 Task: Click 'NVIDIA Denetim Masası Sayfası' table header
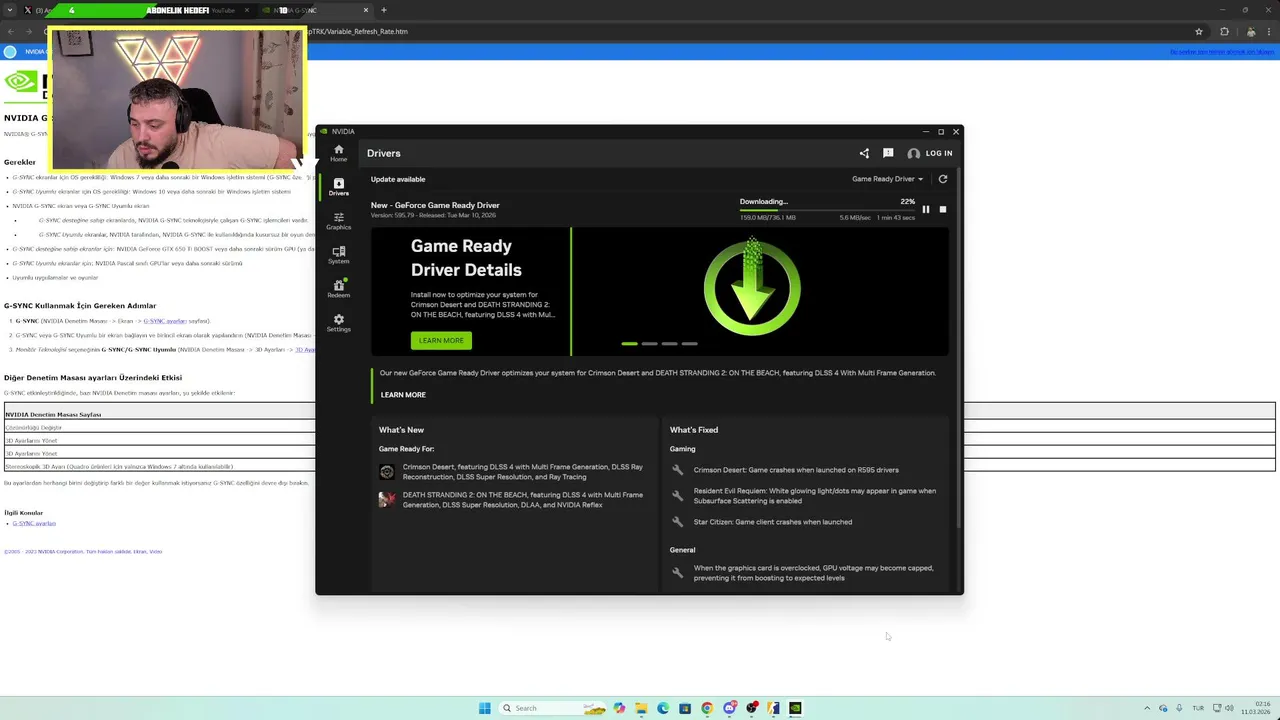pos(53,414)
